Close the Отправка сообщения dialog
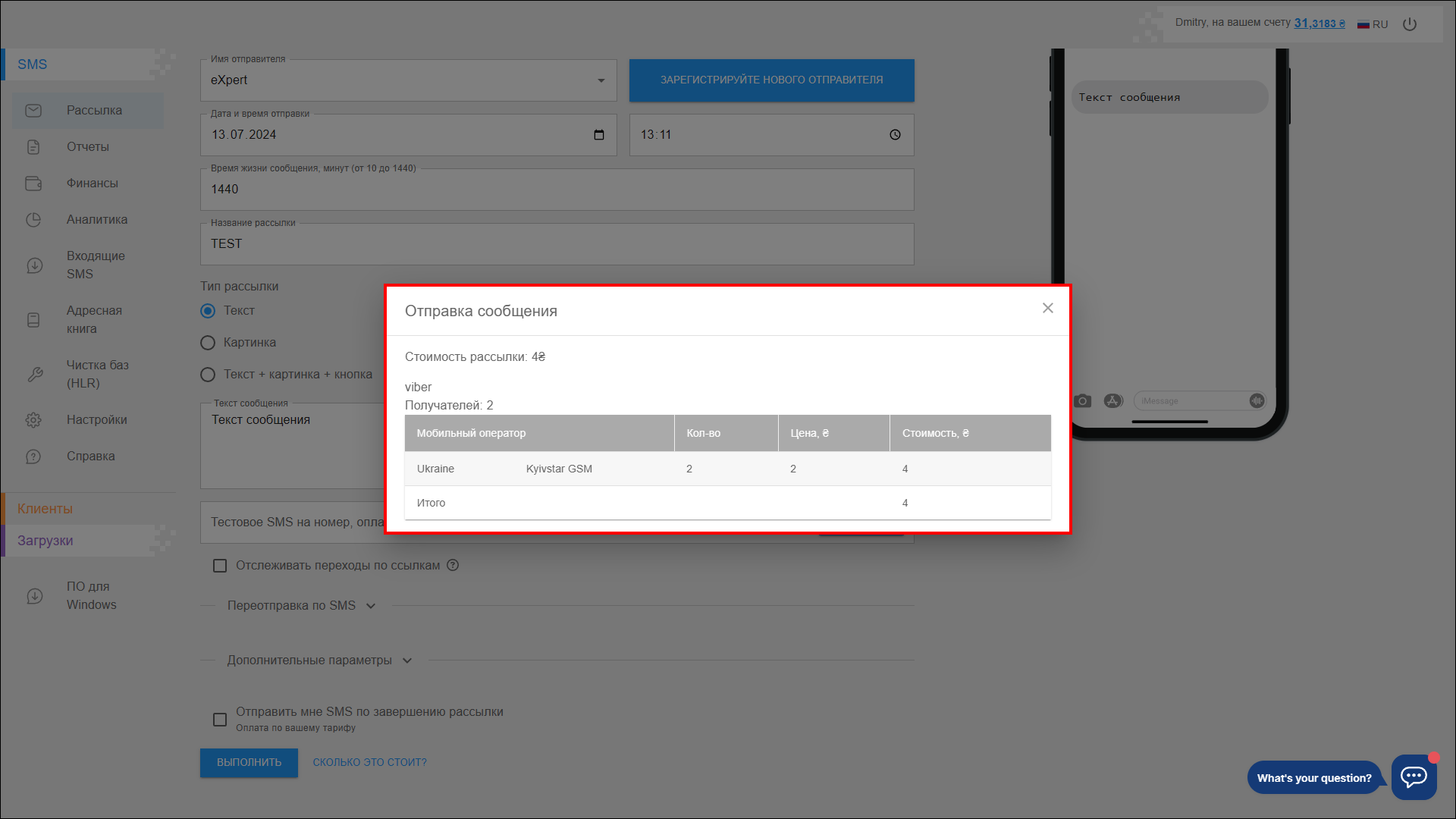The height and width of the screenshot is (819, 1456). click(1047, 308)
